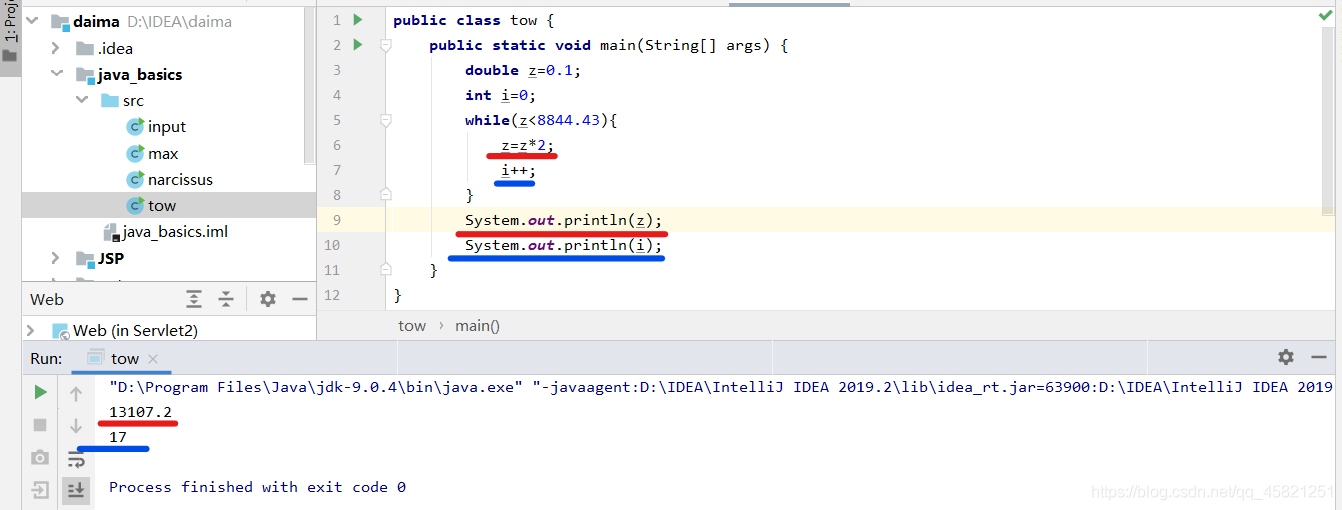Click the Stop process square icon
Screen dimensions: 1342x510
pyautogui.click(x=40, y=425)
